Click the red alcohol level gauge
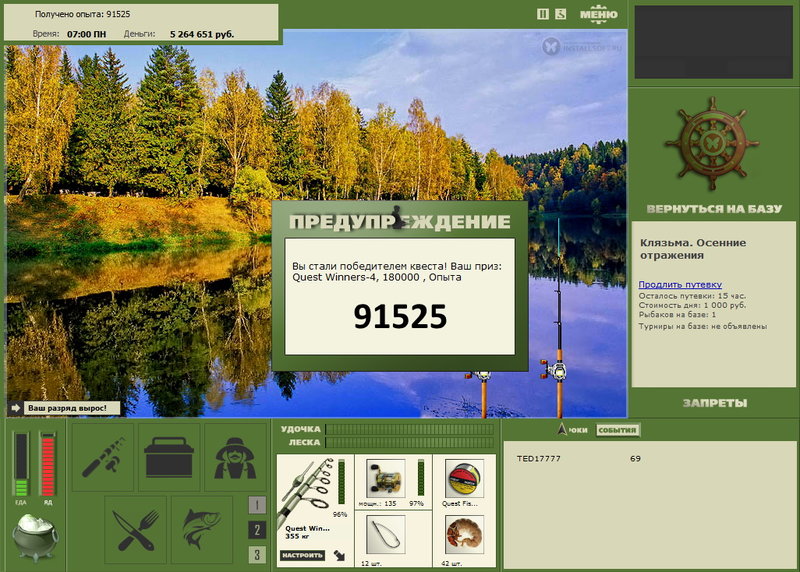 click(x=47, y=464)
